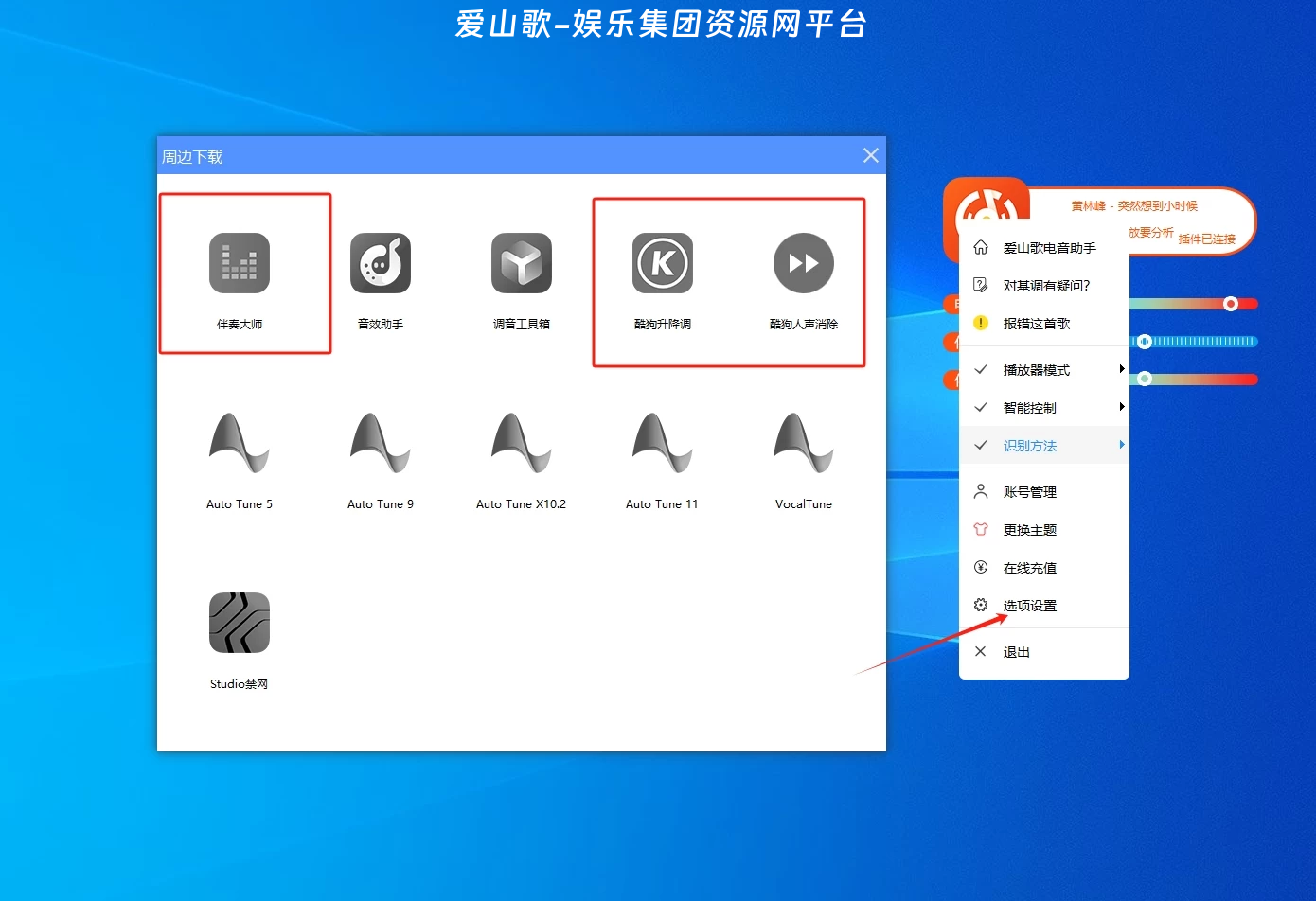Screen dimensions: 1316x901
Task: Toggle the 播放器模式 checkmark
Action: click(982, 369)
